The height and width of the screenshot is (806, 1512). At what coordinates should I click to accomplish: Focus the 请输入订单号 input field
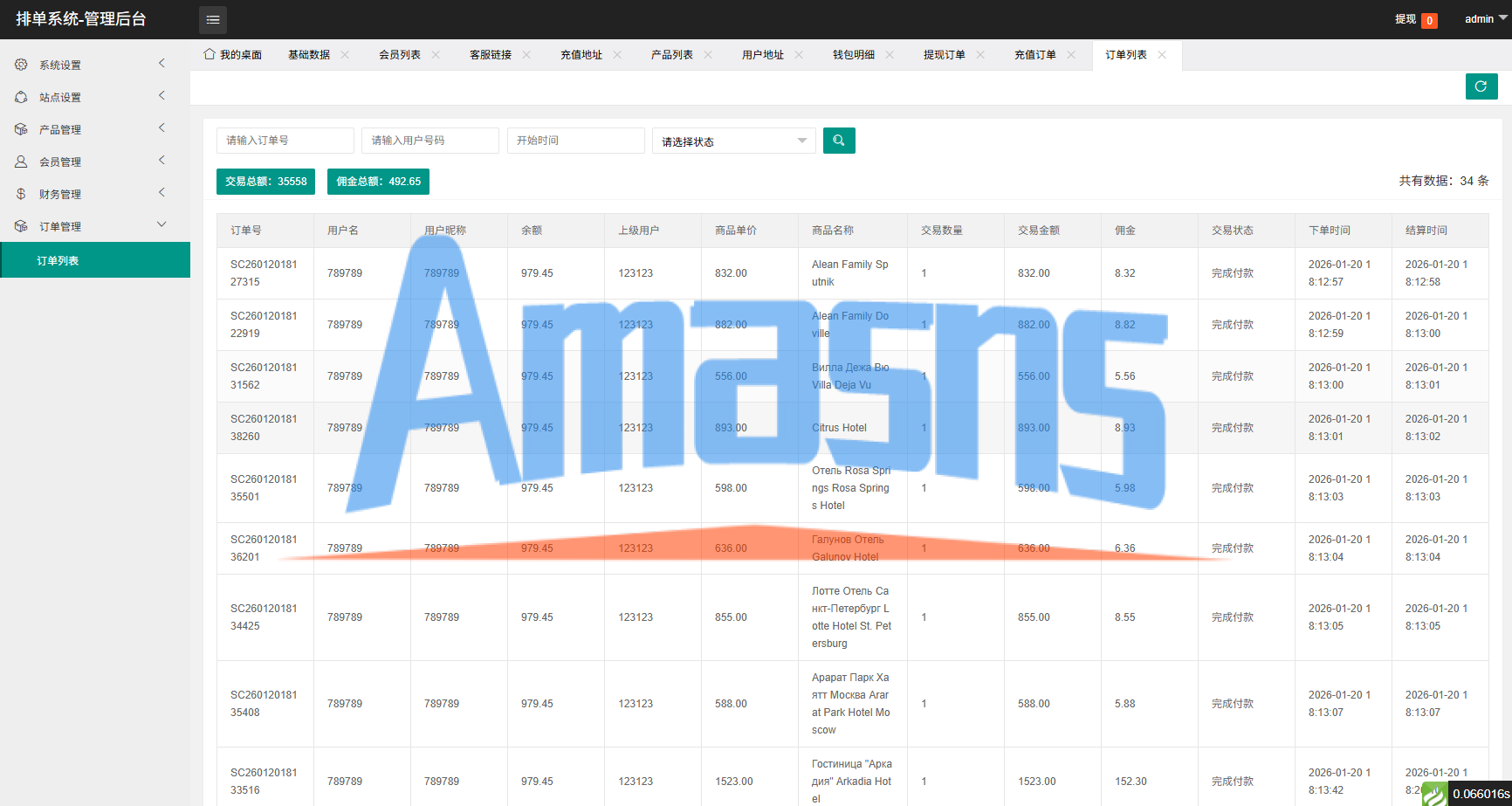pos(285,141)
